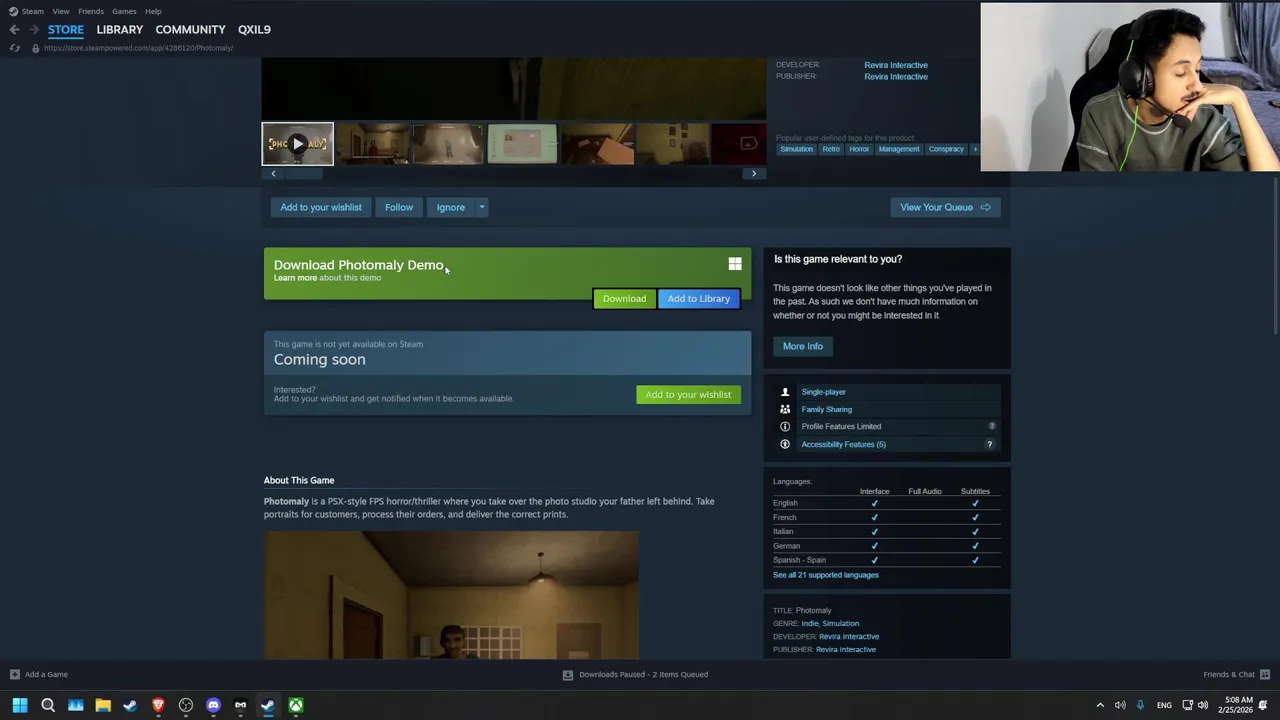Switch to the LIBRARY tab

click(120, 29)
